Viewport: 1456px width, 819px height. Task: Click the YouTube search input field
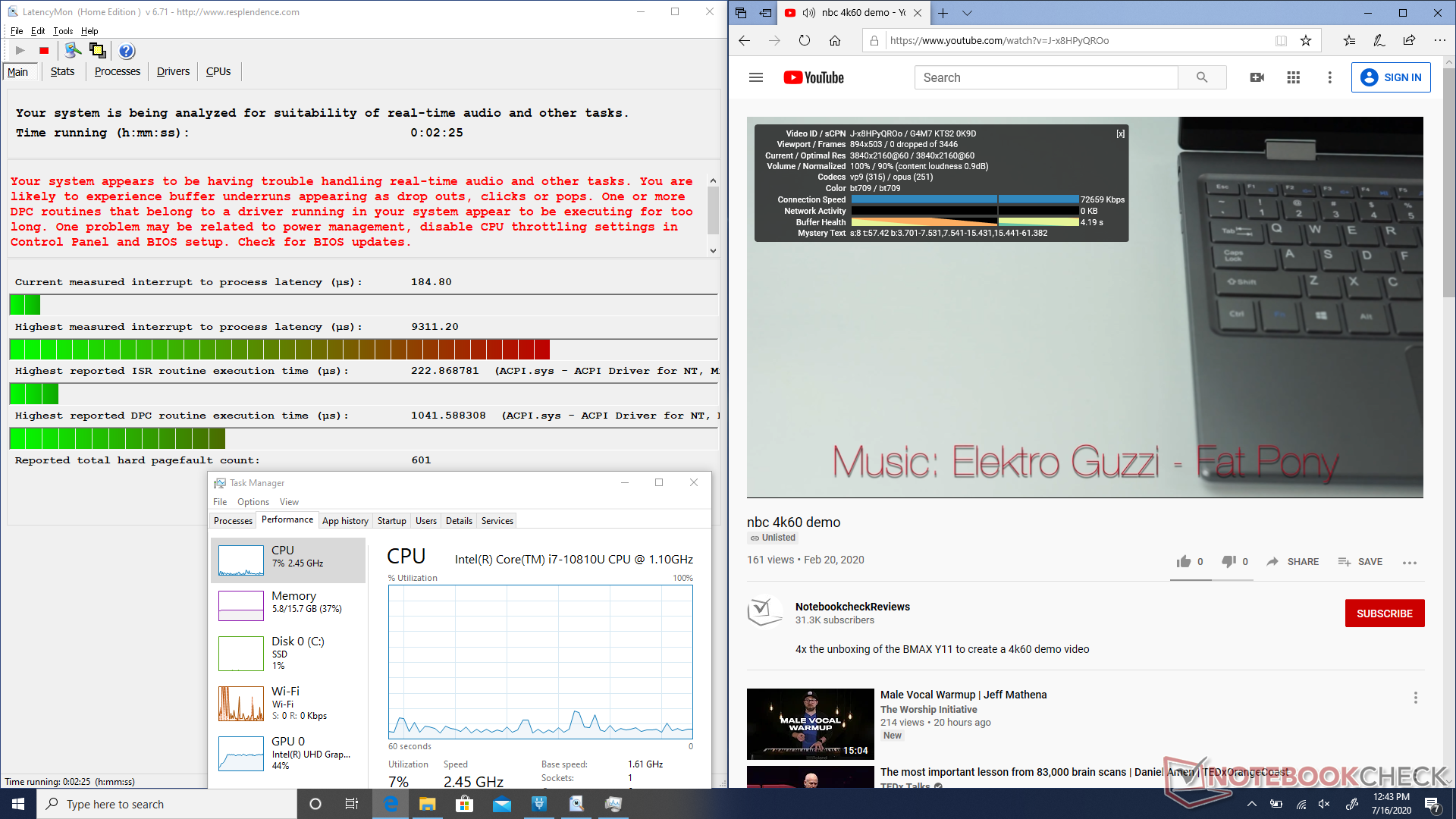point(1046,77)
